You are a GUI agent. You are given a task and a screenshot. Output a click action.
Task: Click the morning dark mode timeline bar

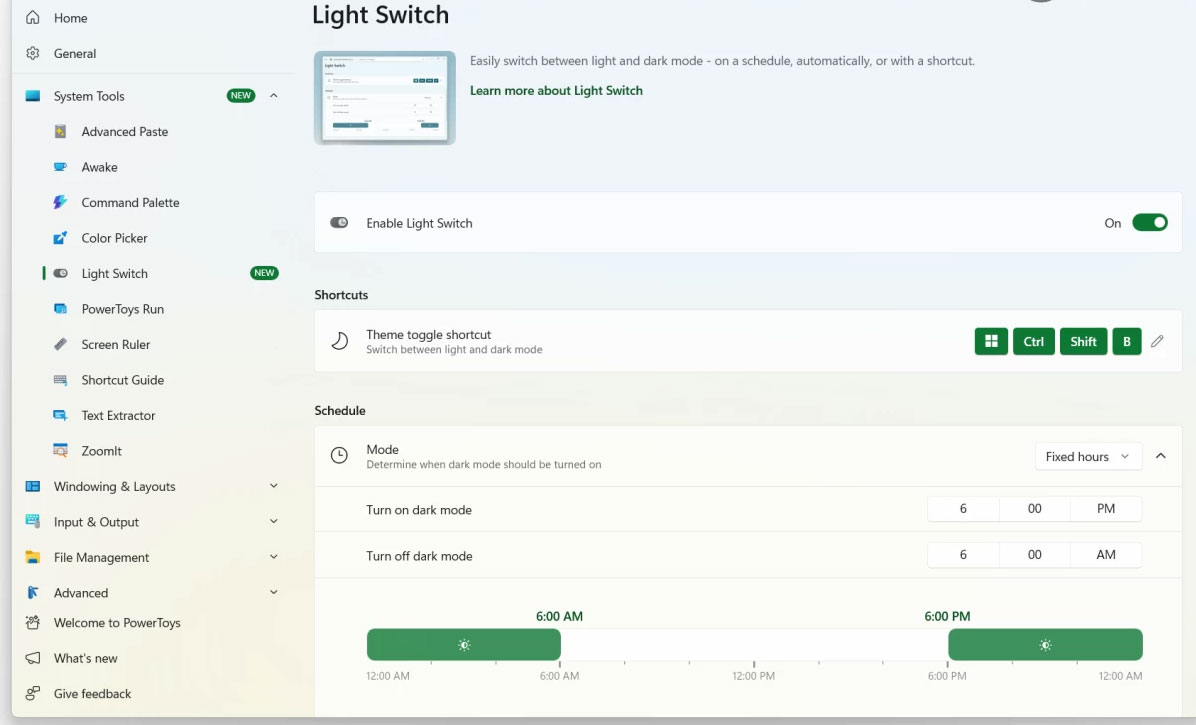click(464, 644)
